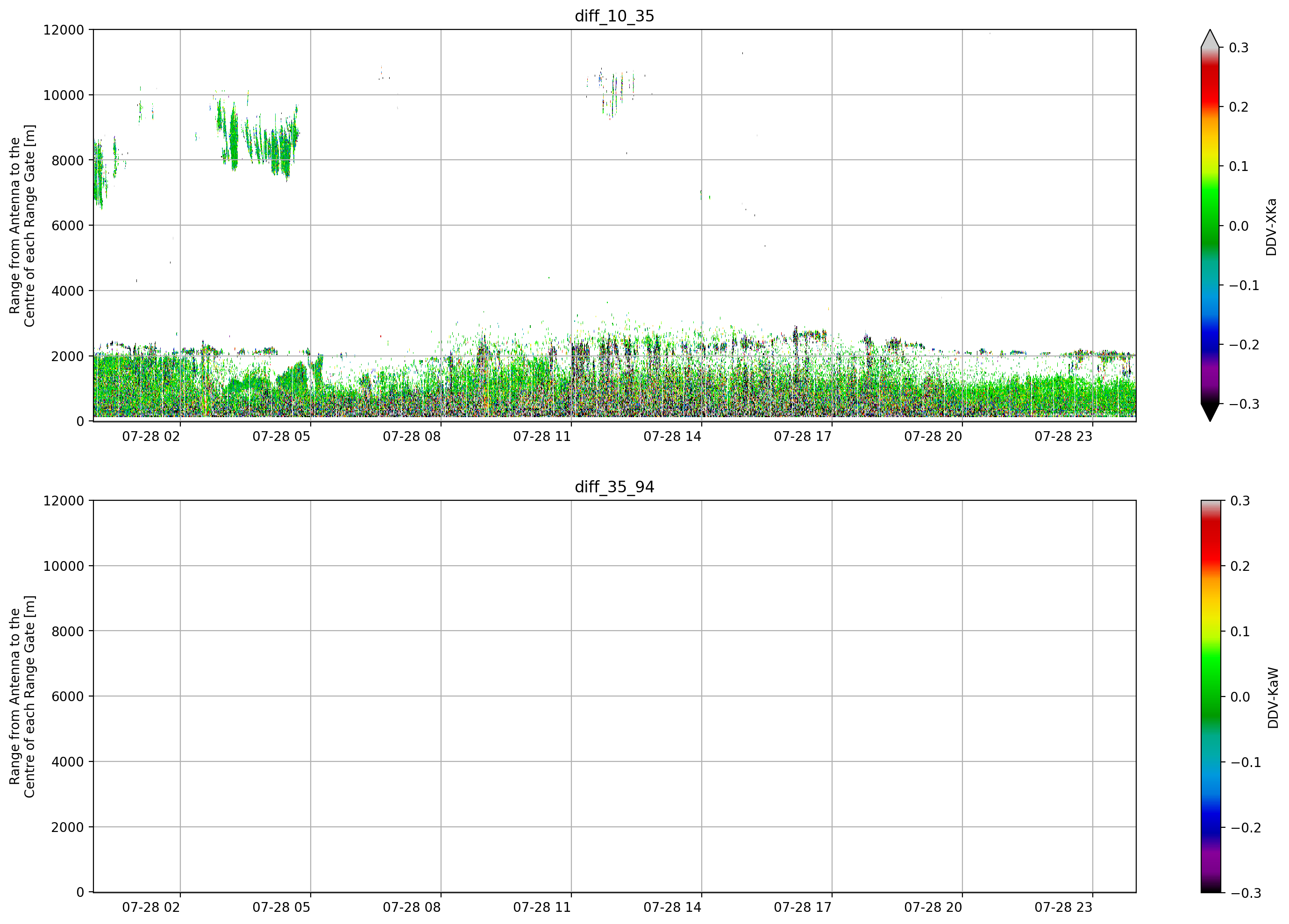
Task: Click '07-28 14' under the diff_35_94 plot
Action: [672, 908]
